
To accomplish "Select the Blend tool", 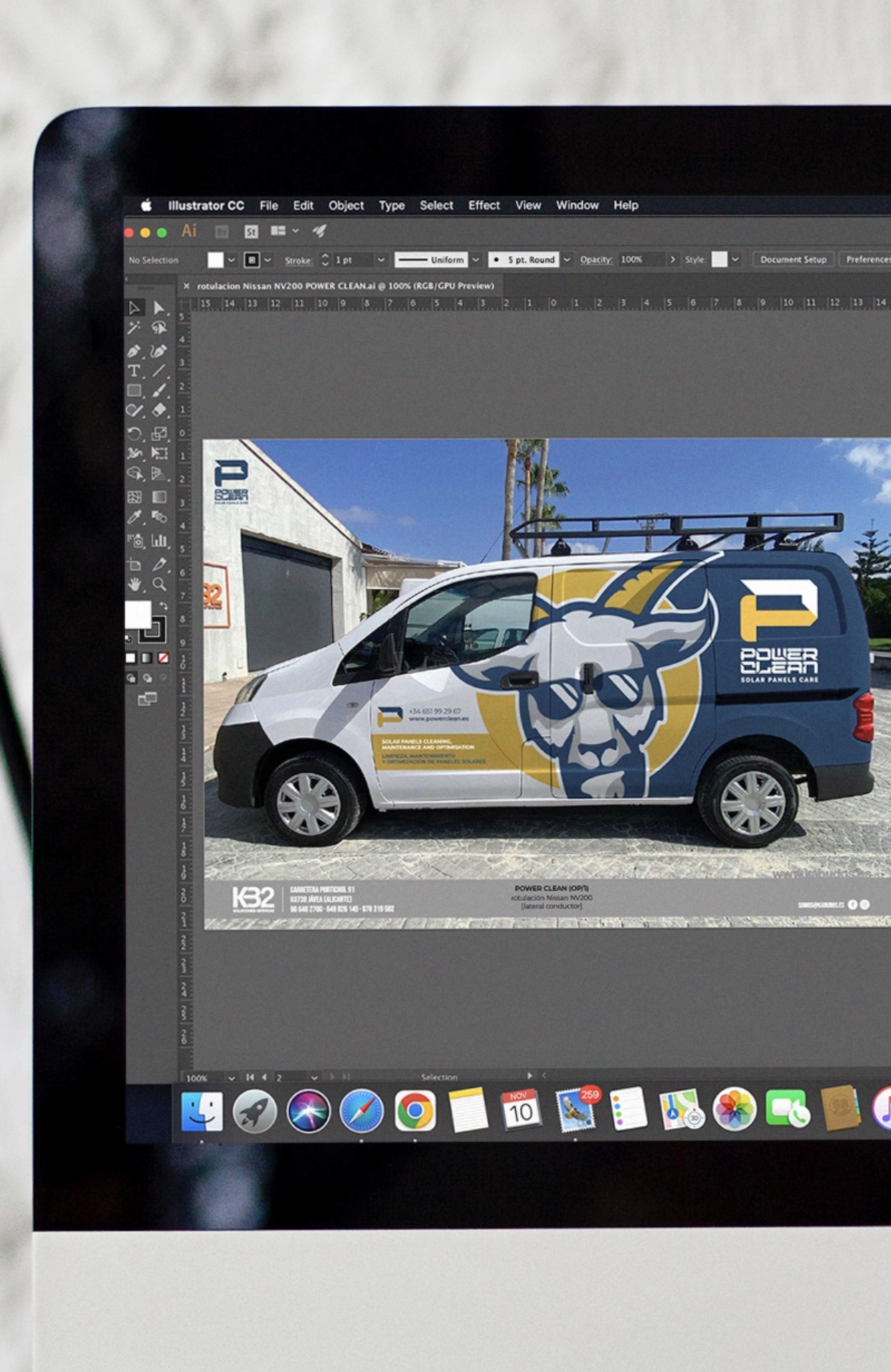I will (159, 517).
